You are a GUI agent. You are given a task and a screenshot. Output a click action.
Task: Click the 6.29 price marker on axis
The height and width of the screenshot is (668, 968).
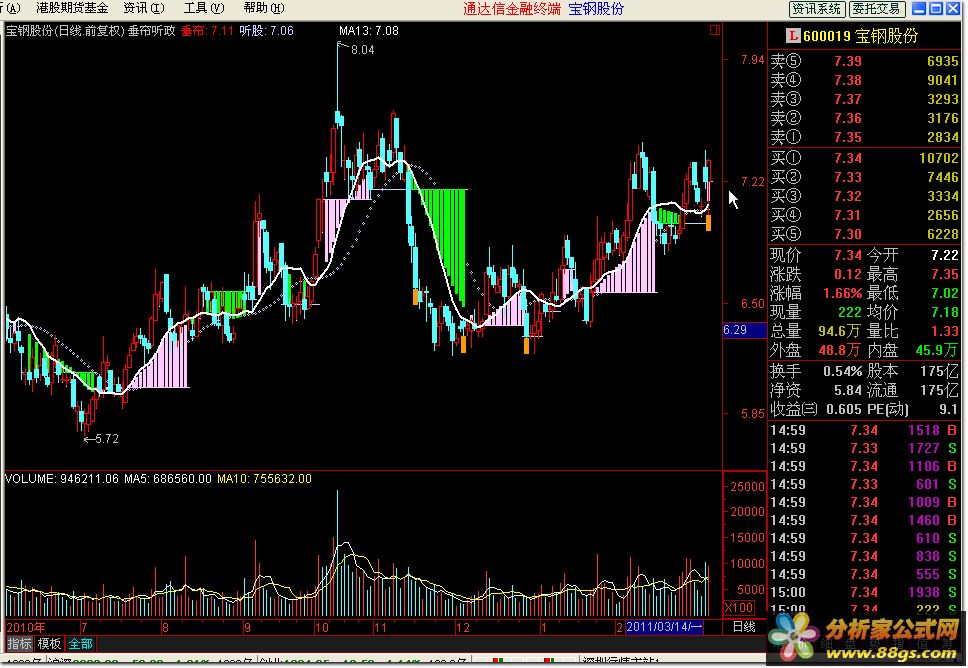pos(744,330)
